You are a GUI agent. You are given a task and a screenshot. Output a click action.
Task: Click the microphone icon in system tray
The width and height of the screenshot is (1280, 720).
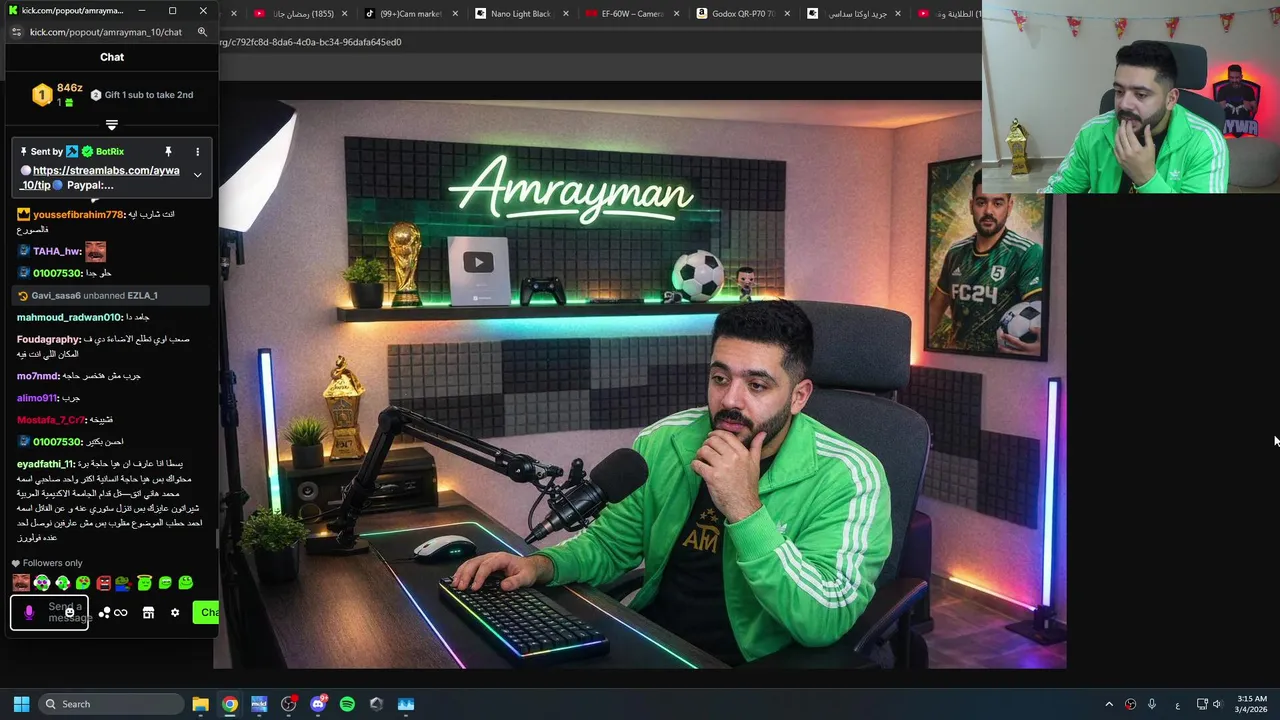coord(1152,704)
